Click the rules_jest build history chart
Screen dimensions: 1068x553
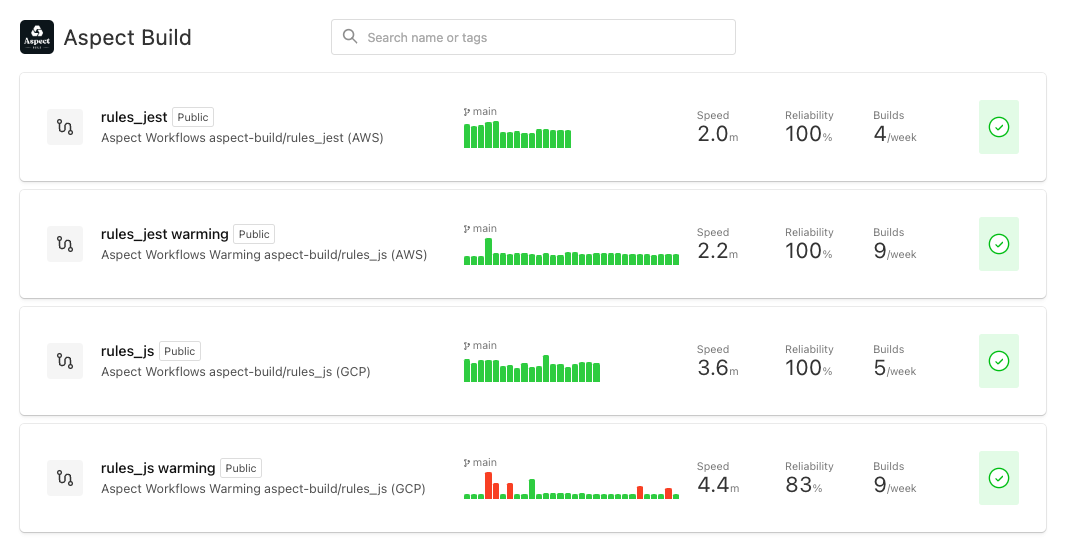(517, 134)
